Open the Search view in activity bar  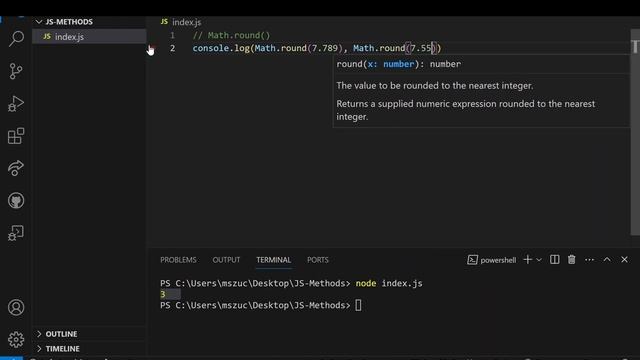pyautogui.click(x=16, y=39)
